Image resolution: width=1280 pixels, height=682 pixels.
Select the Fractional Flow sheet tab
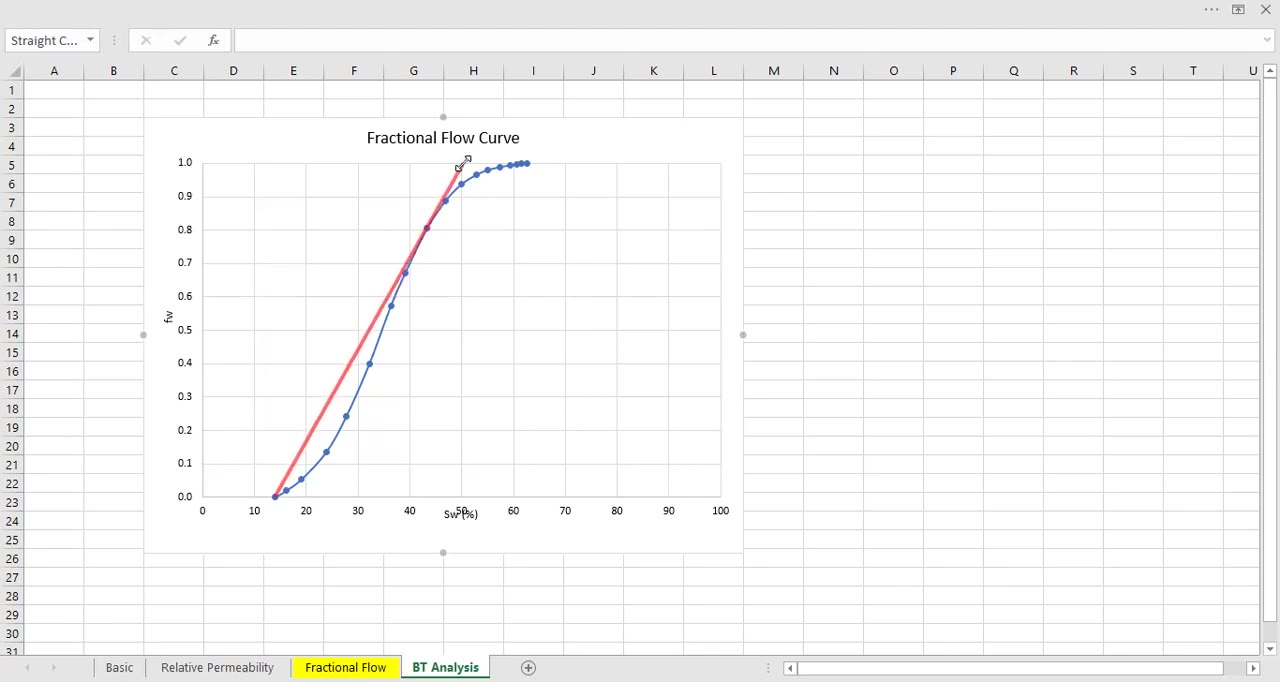[x=345, y=667]
